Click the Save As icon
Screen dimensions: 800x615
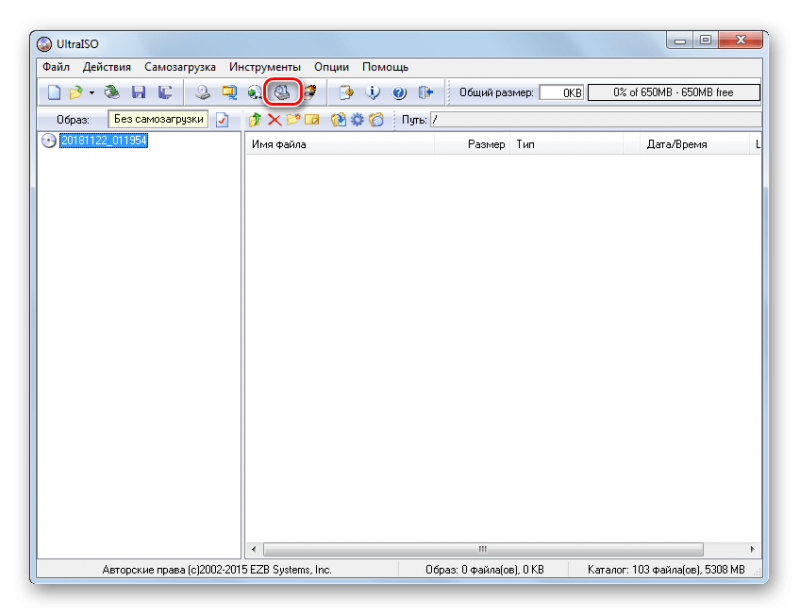[165, 92]
